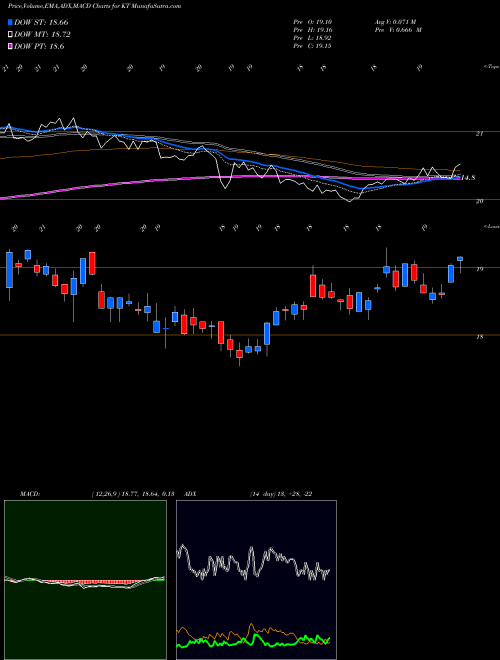Click the blue DOW ST legend swatch

(10, 22)
